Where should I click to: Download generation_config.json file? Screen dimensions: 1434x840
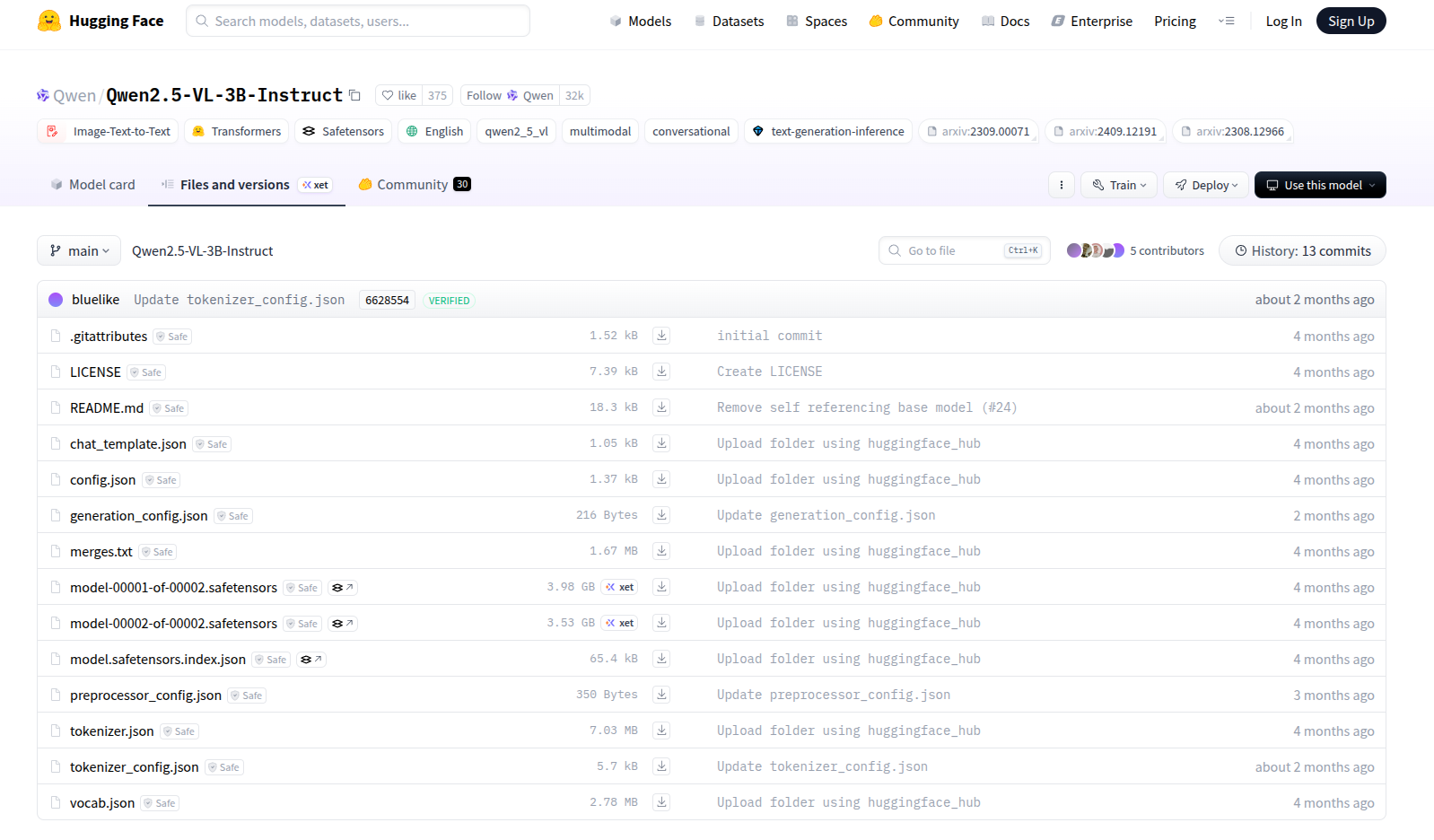pyautogui.click(x=661, y=515)
